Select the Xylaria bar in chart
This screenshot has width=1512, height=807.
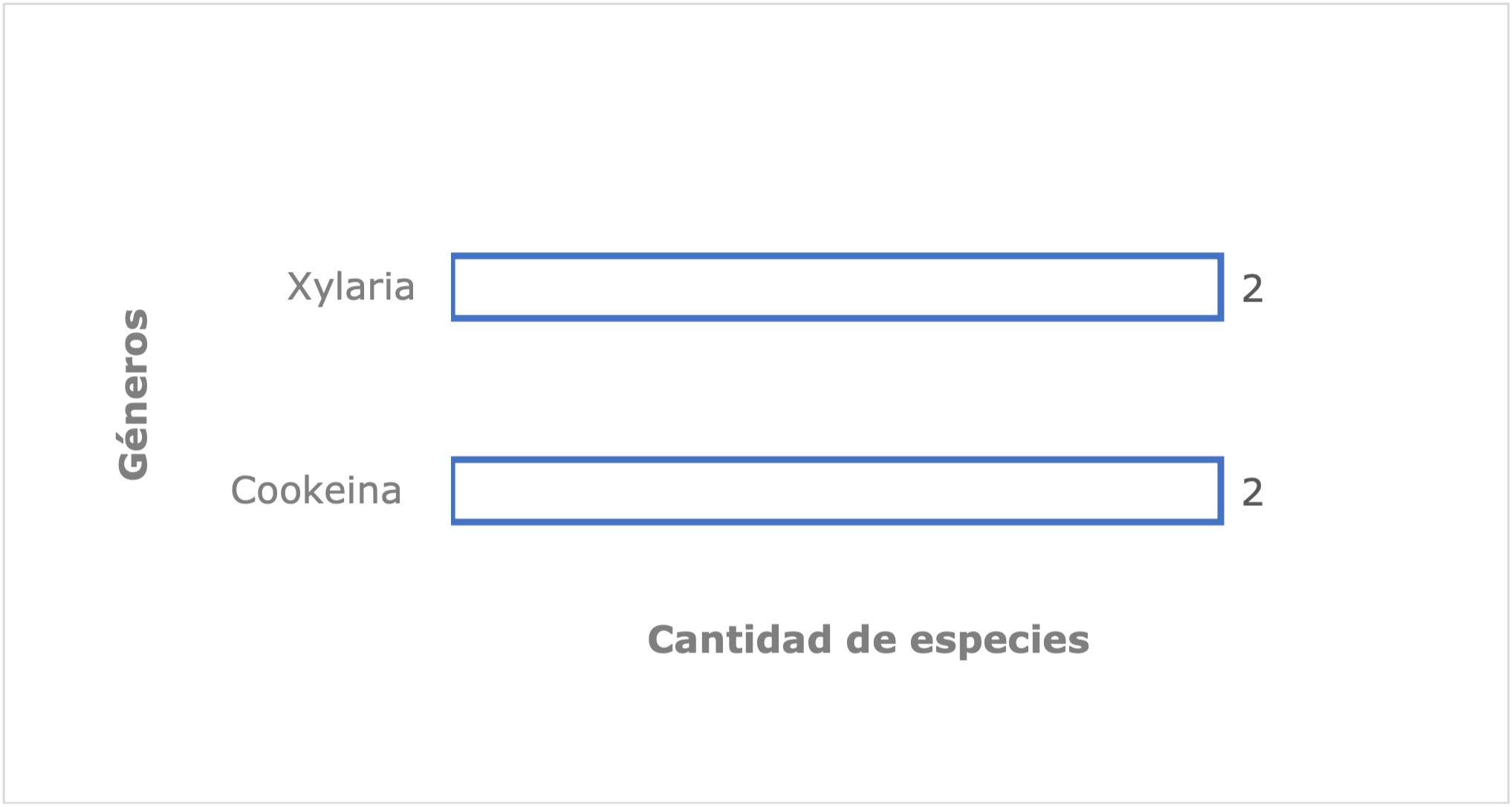(x=837, y=287)
